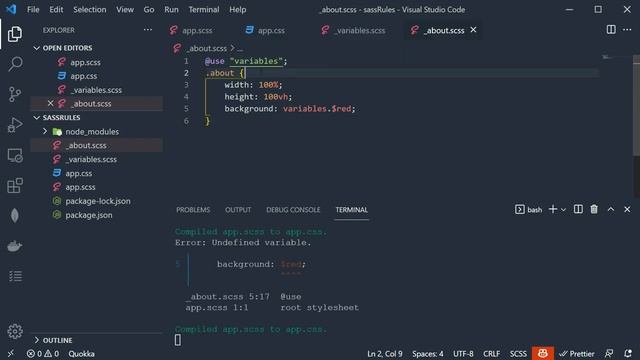Image resolution: width=640 pixels, height=360 pixels.
Task: Click the remote window indicator in status bar
Action: (x=11, y=353)
